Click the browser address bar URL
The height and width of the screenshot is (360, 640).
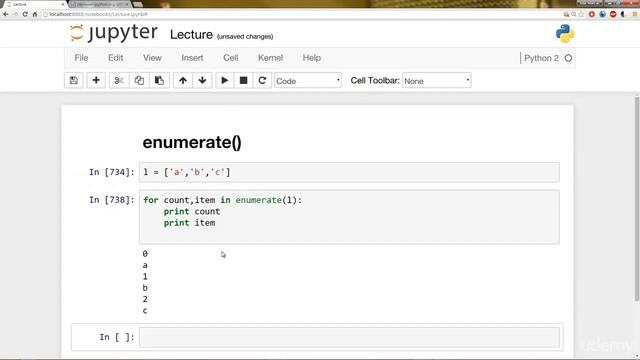tap(98, 14)
